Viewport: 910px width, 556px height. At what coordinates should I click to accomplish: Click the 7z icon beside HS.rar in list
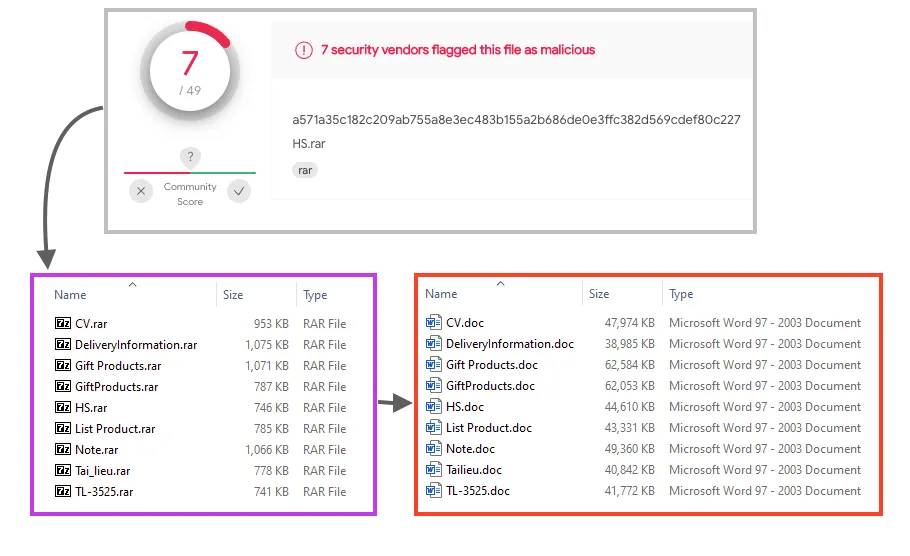coord(63,407)
